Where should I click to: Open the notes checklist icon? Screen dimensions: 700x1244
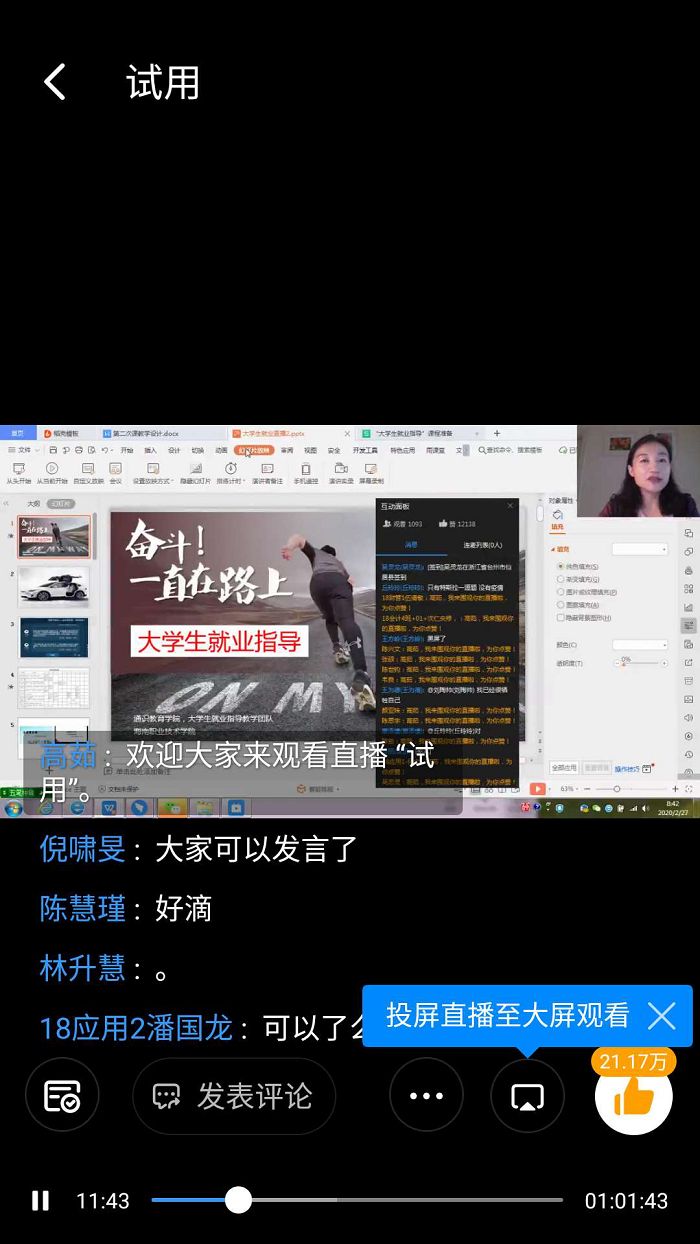(x=62, y=1096)
